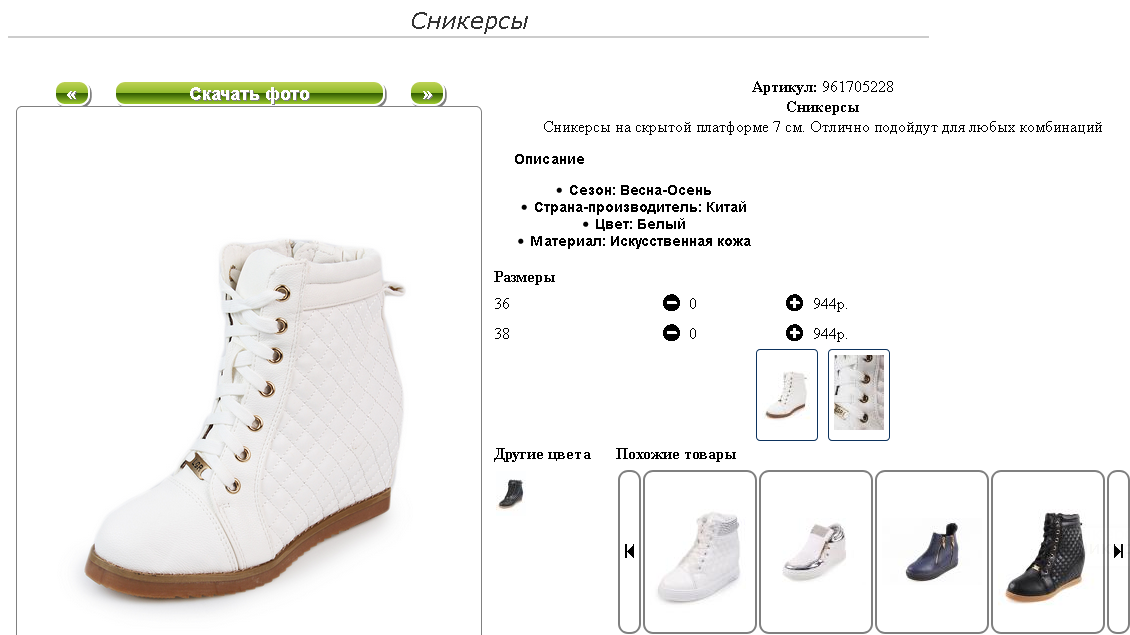Select the full white sneaker thumbnail

(x=786, y=394)
